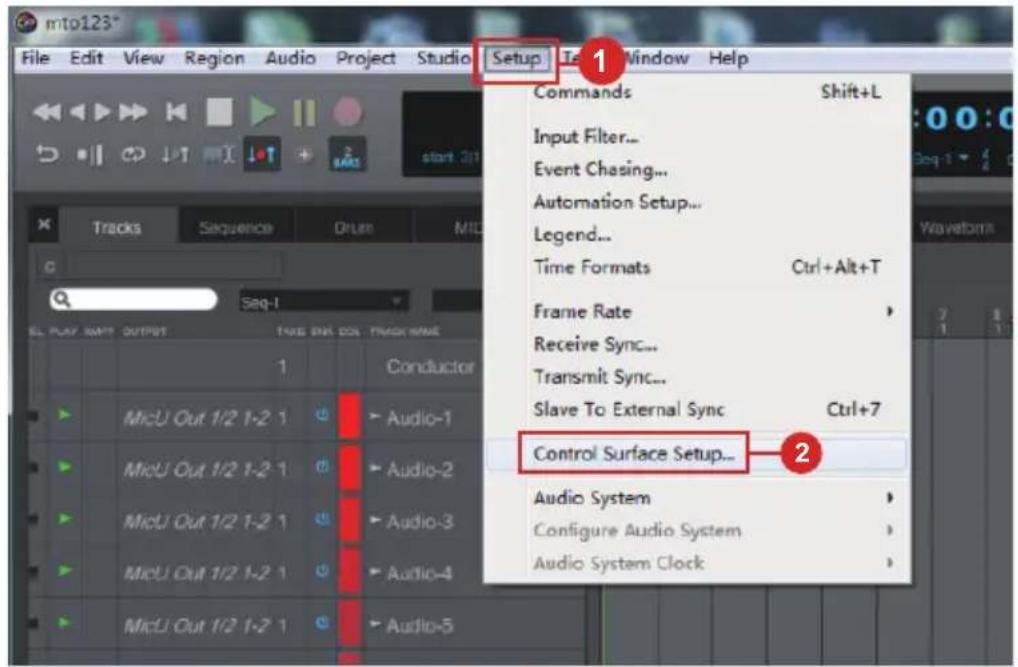Click the red color swatch of Audio-1
Image resolution: width=1018 pixels, height=667 pixels.
(x=349, y=416)
